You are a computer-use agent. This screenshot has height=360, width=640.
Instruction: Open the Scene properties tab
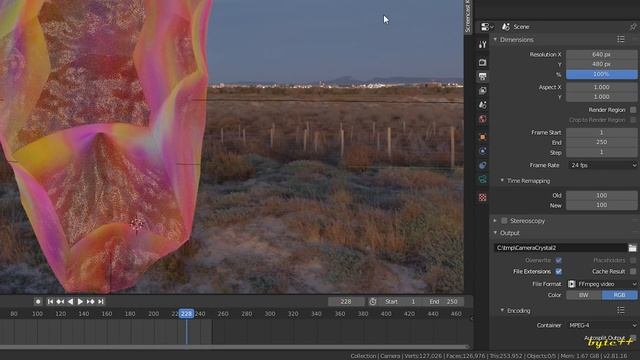pos(482,105)
